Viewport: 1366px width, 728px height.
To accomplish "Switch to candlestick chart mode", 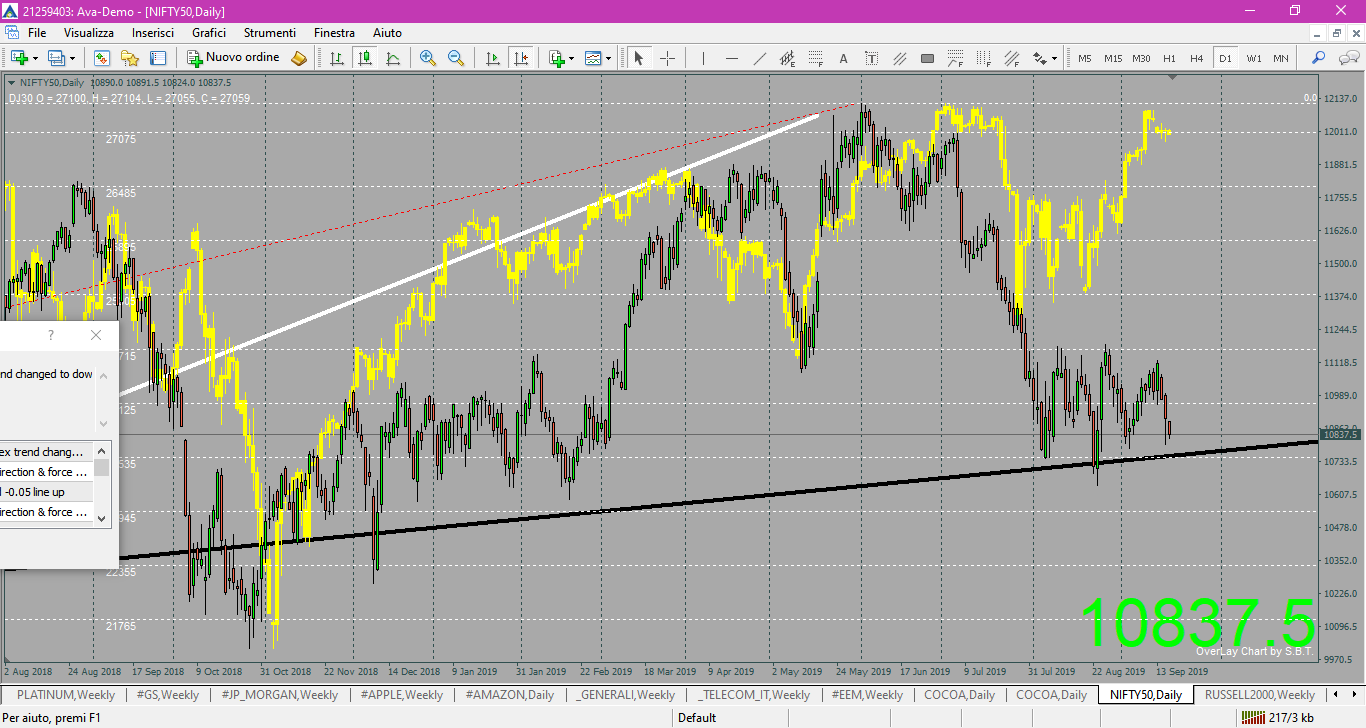I will pos(365,58).
